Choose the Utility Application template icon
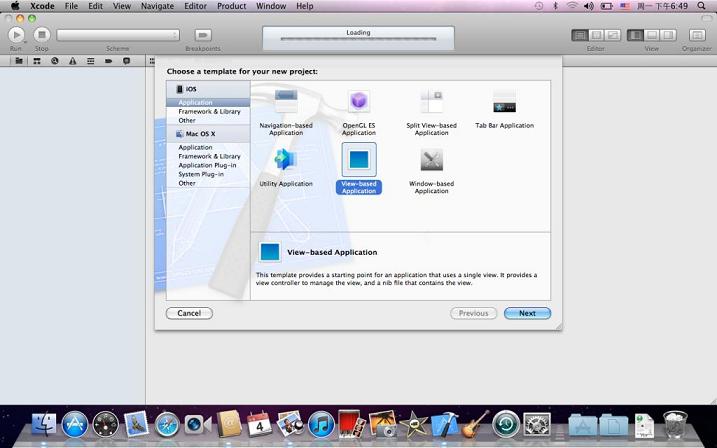 [286, 159]
